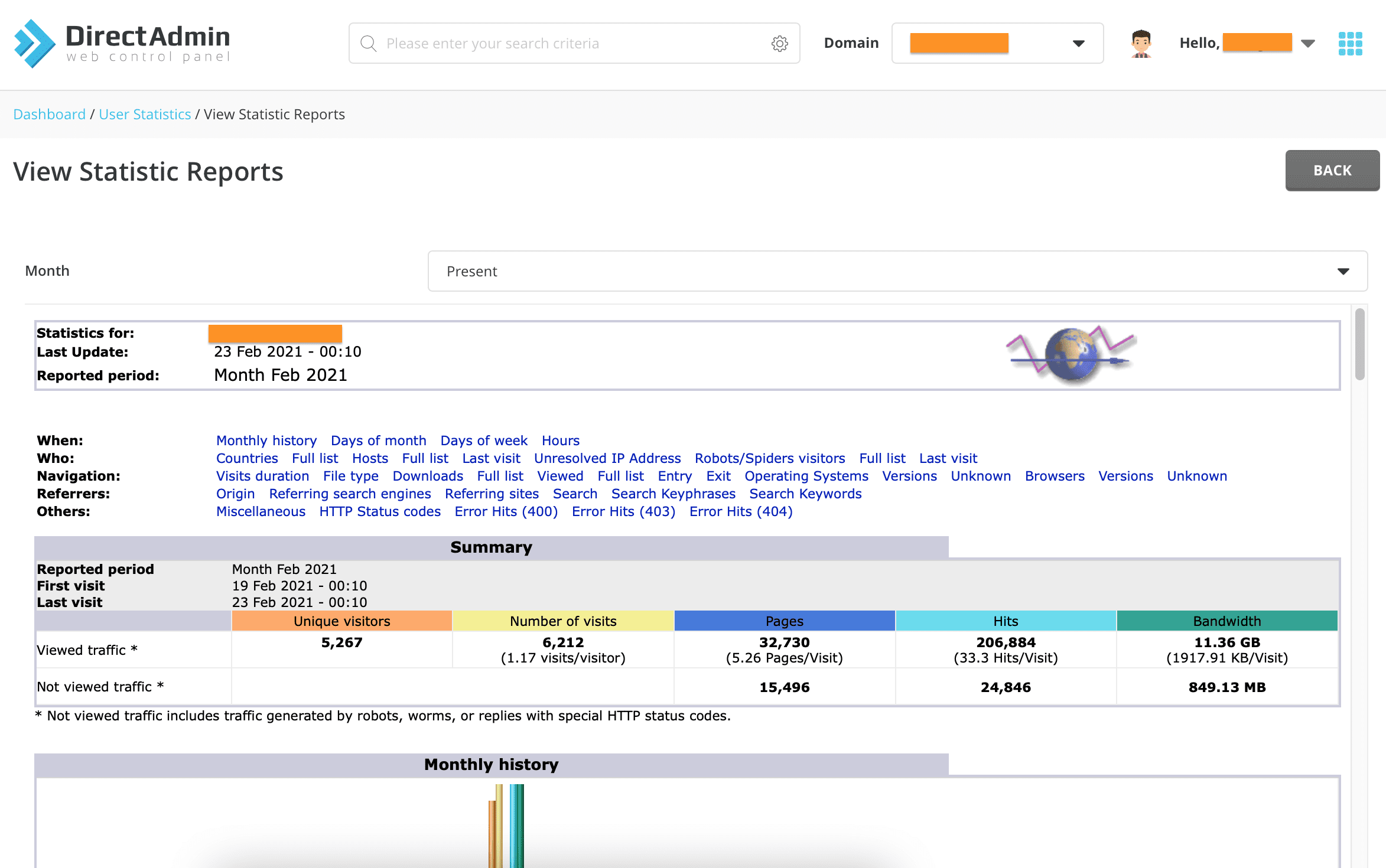Open Referring search engines report
The width and height of the screenshot is (1386, 868).
[350, 494]
